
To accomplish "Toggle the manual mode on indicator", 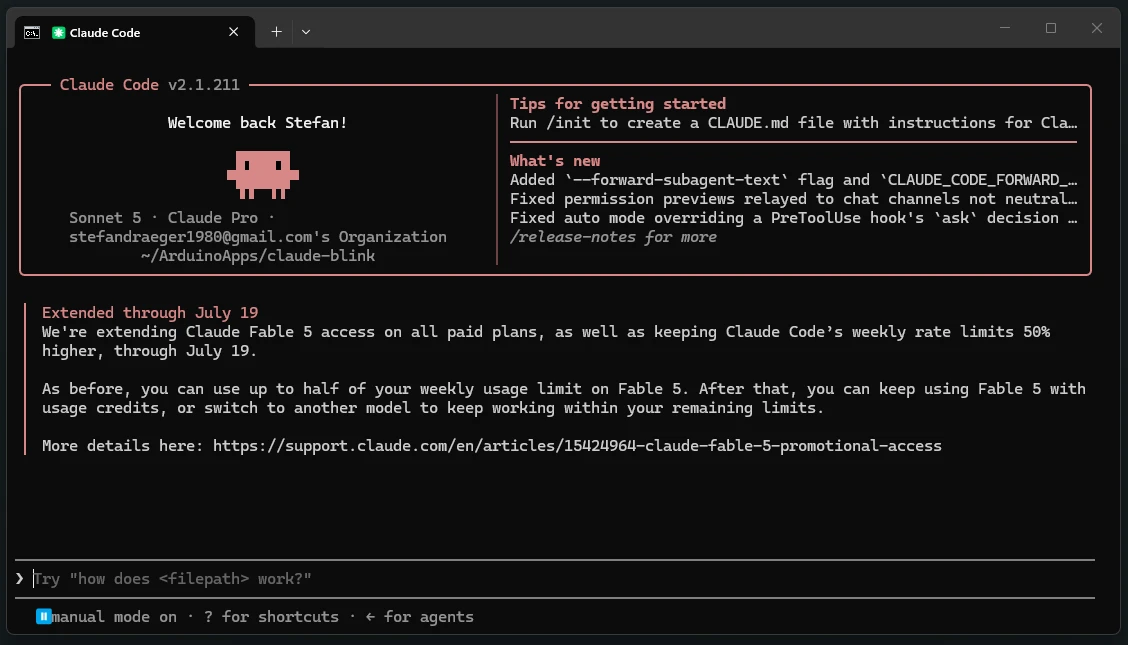I will point(114,616).
